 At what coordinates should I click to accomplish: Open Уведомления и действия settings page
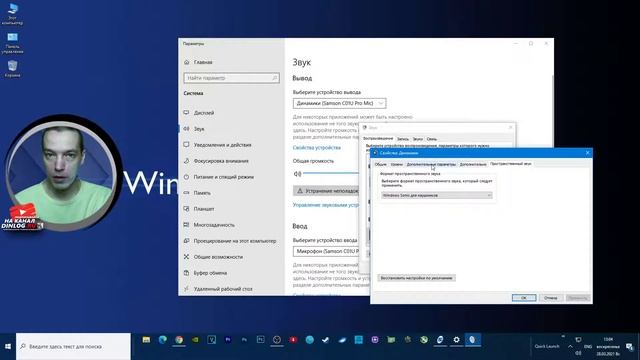point(222,145)
